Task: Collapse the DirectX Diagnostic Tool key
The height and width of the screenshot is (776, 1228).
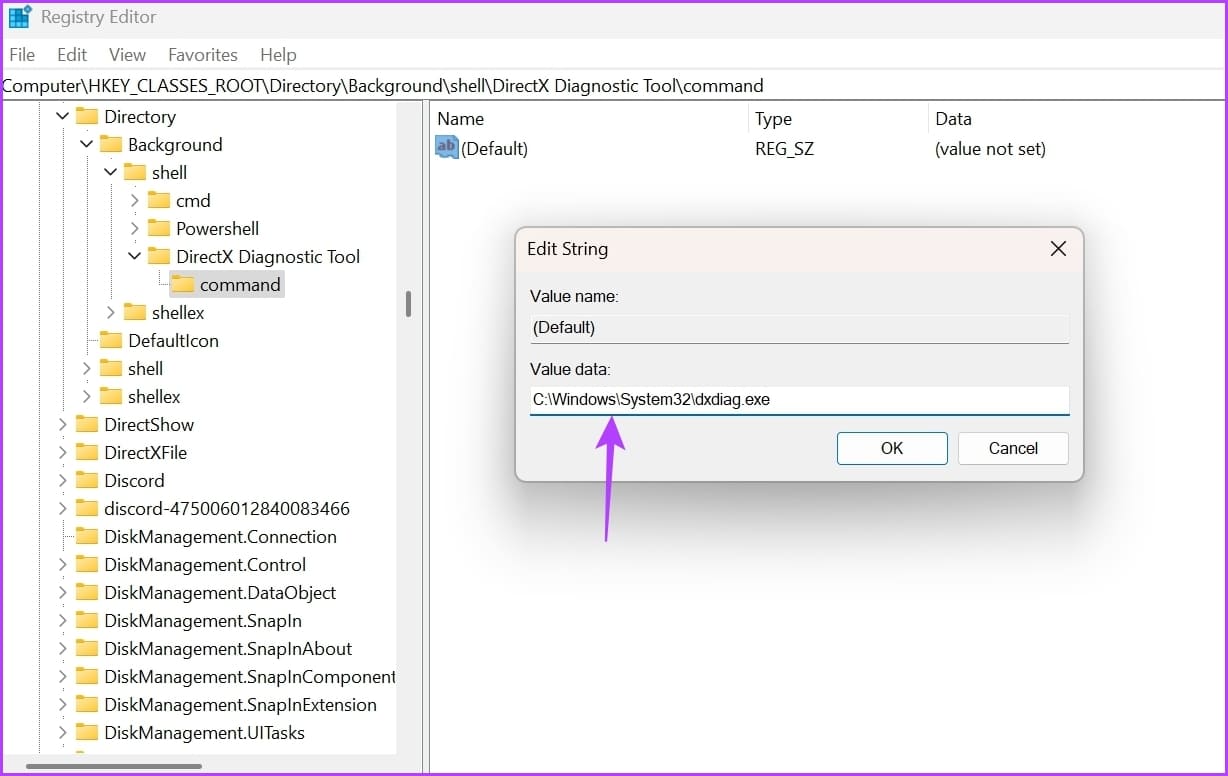Action: pyautogui.click(x=135, y=257)
